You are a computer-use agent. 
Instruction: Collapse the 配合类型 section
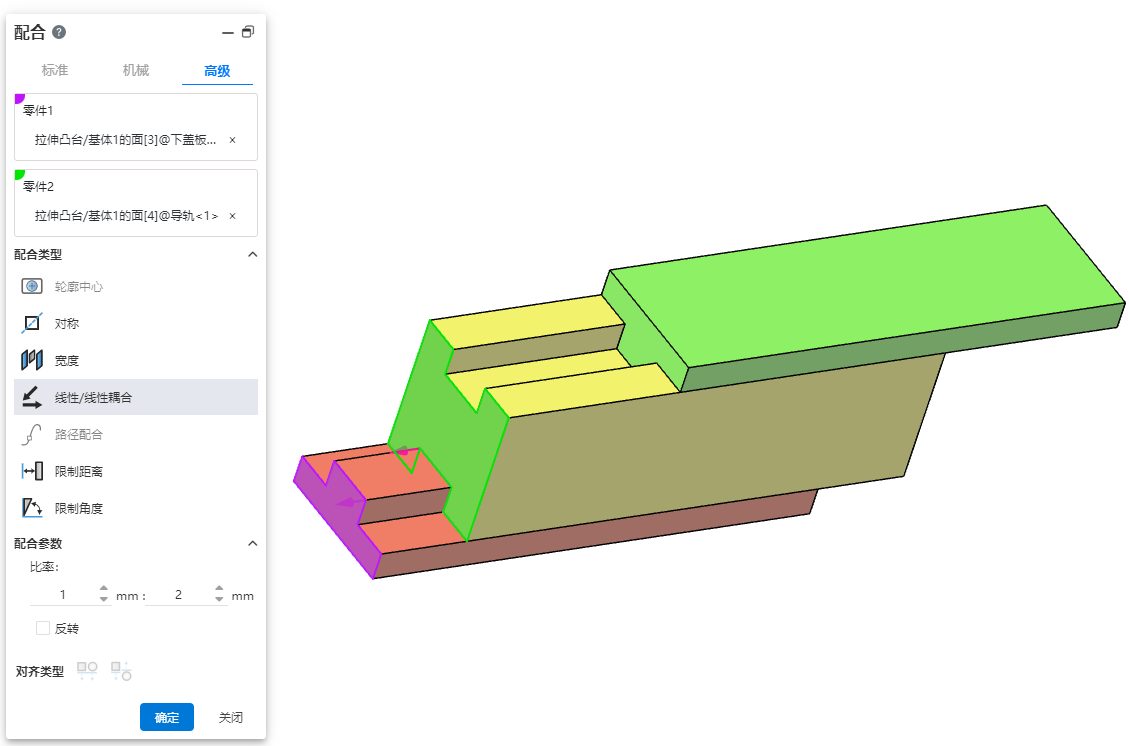point(252,255)
